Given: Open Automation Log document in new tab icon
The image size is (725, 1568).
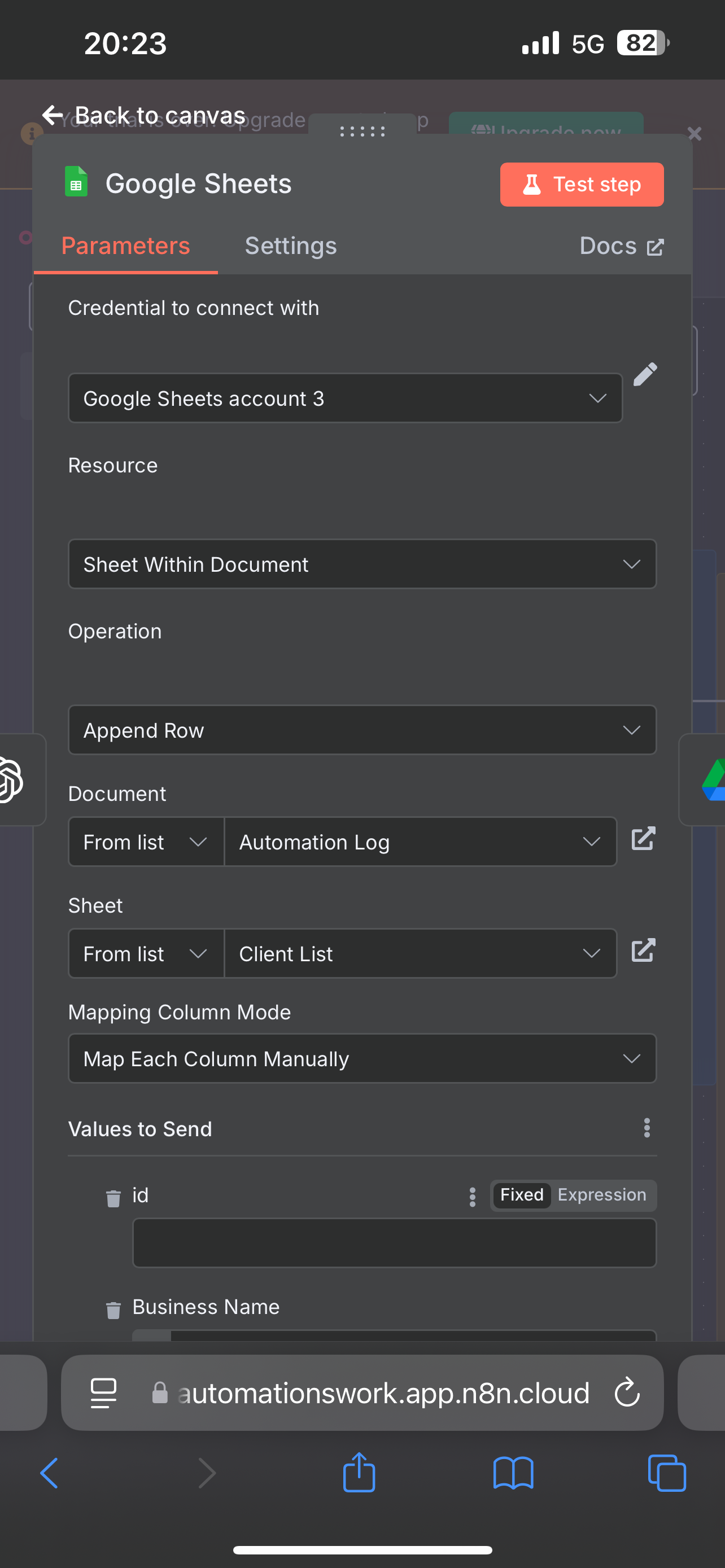Looking at the screenshot, I should click(644, 839).
